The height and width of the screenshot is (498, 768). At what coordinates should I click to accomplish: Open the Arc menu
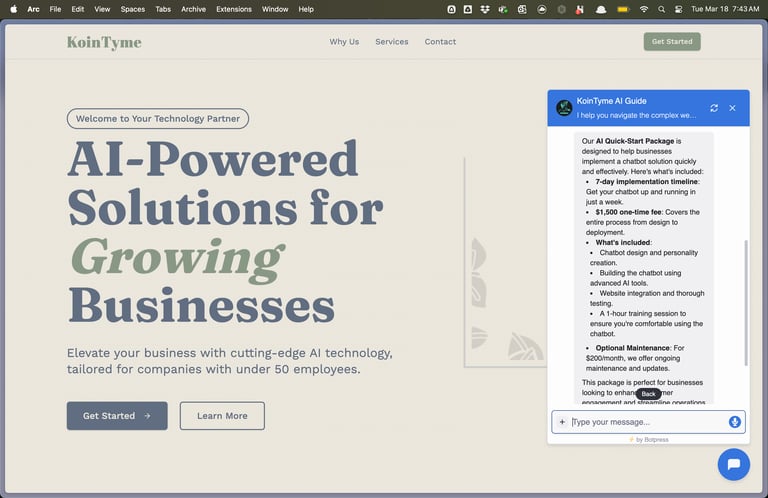point(33,9)
